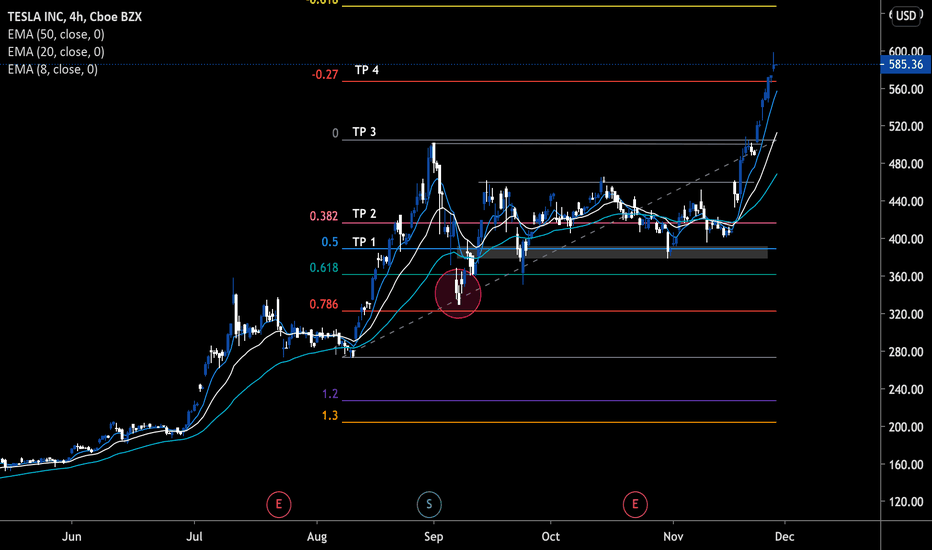Click the Jul label on time axis
932x550 pixels.
pos(194,536)
